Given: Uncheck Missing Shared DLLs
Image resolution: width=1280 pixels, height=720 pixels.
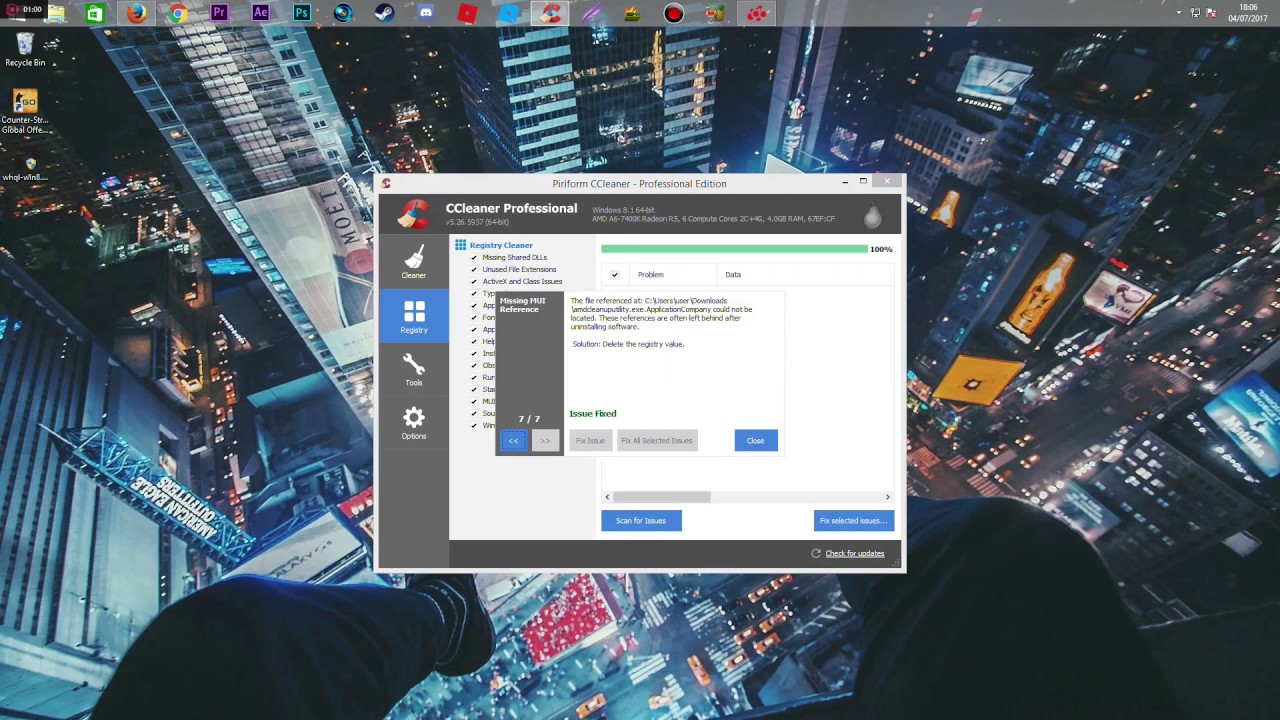Looking at the screenshot, I should [474, 257].
